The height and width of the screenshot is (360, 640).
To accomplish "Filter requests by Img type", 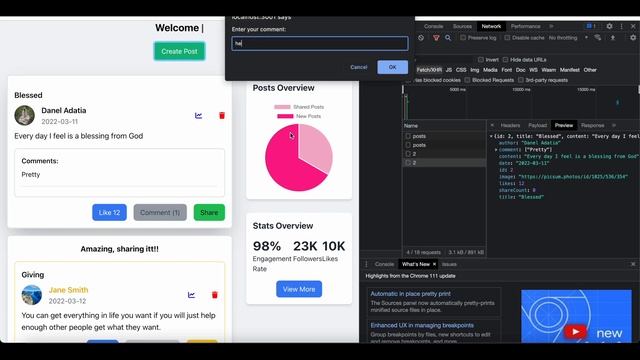I will 475,70.
